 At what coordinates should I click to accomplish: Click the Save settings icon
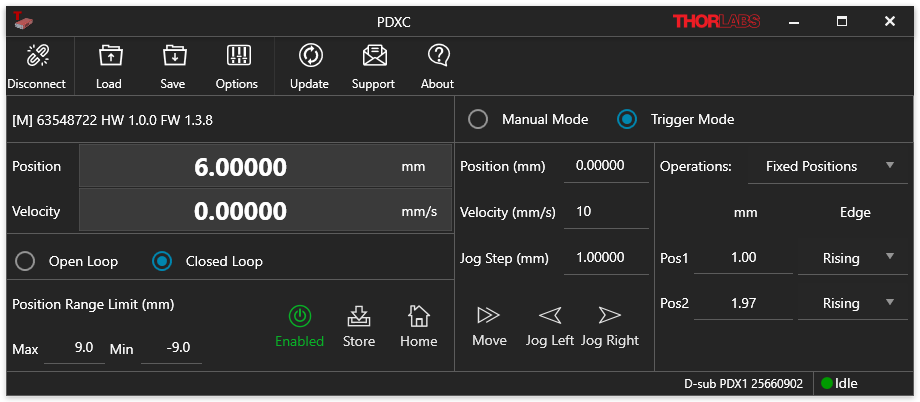tap(173, 56)
